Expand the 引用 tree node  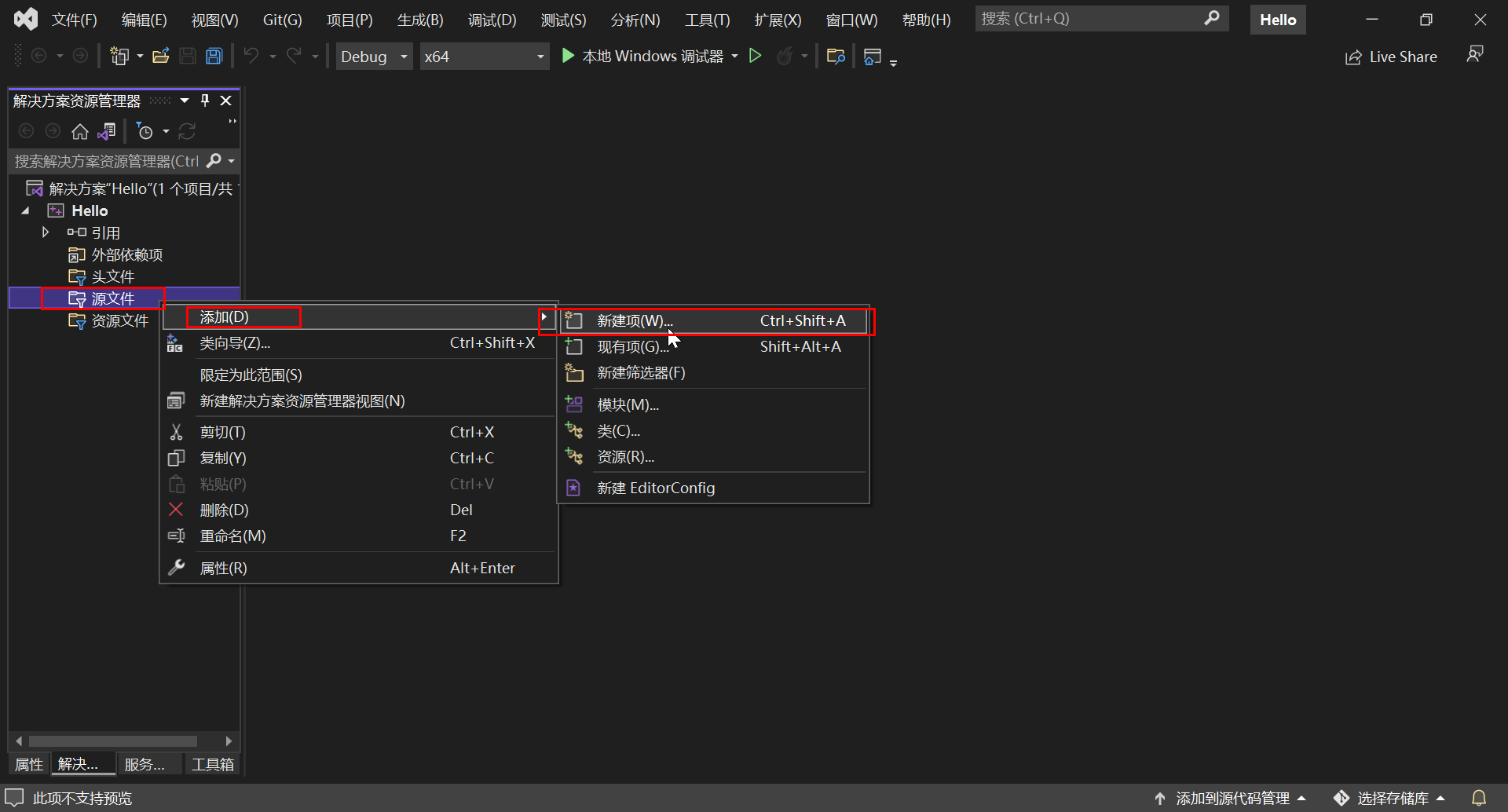tap(46, 232)
